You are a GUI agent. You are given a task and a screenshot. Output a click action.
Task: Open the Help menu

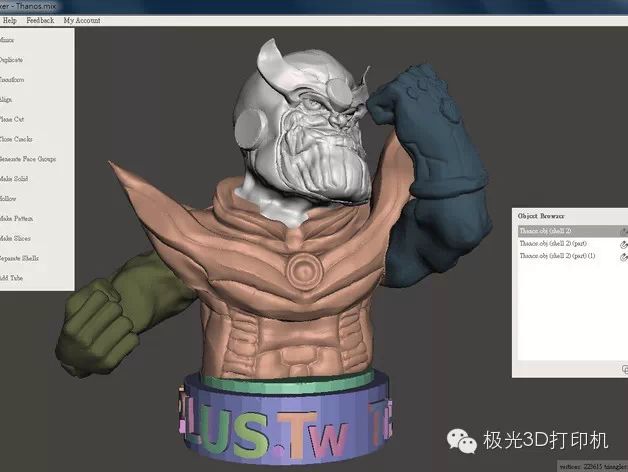pyautogui.click(x=10, y=20)
